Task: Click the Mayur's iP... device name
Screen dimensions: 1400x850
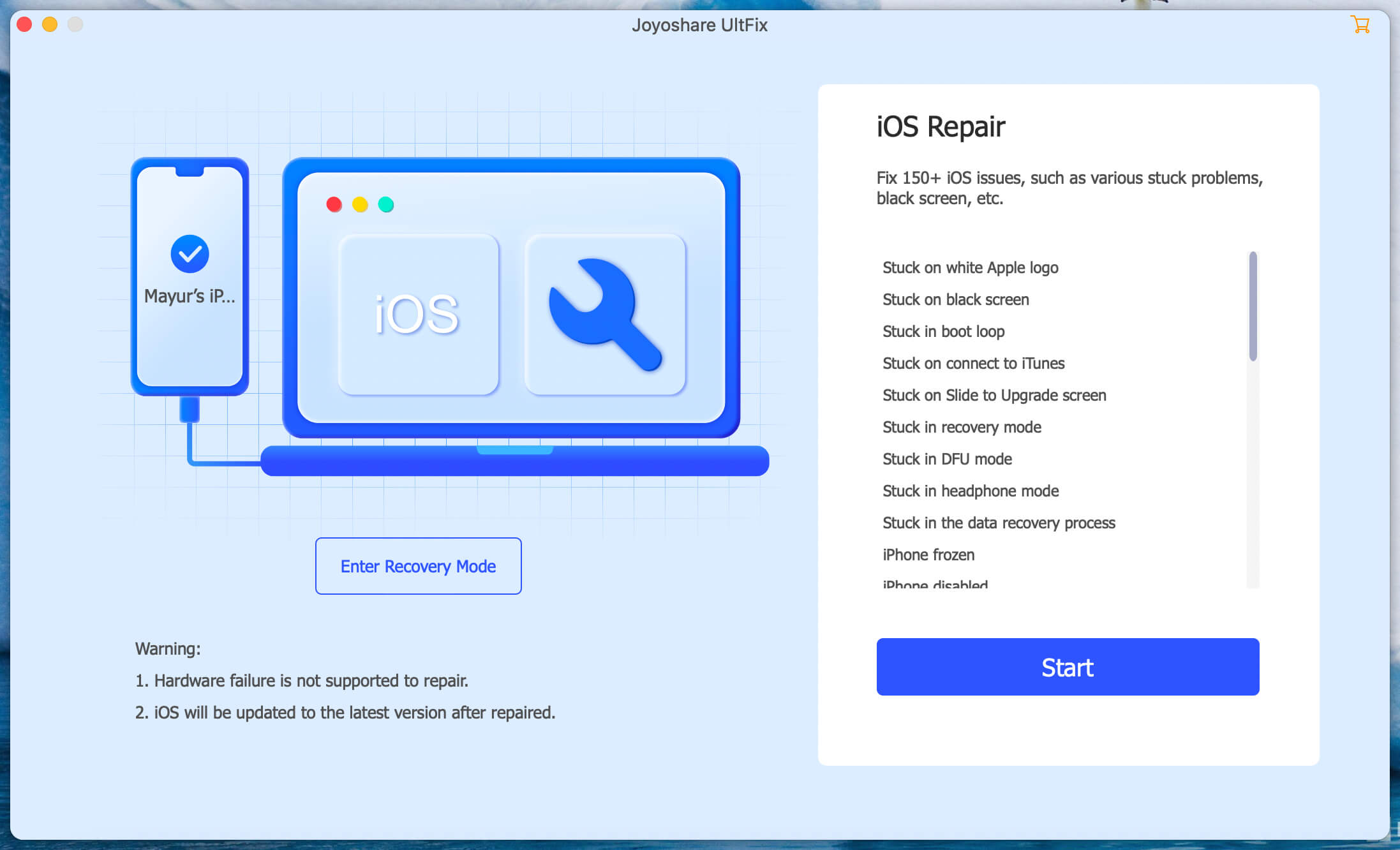Action: (190, 296)
